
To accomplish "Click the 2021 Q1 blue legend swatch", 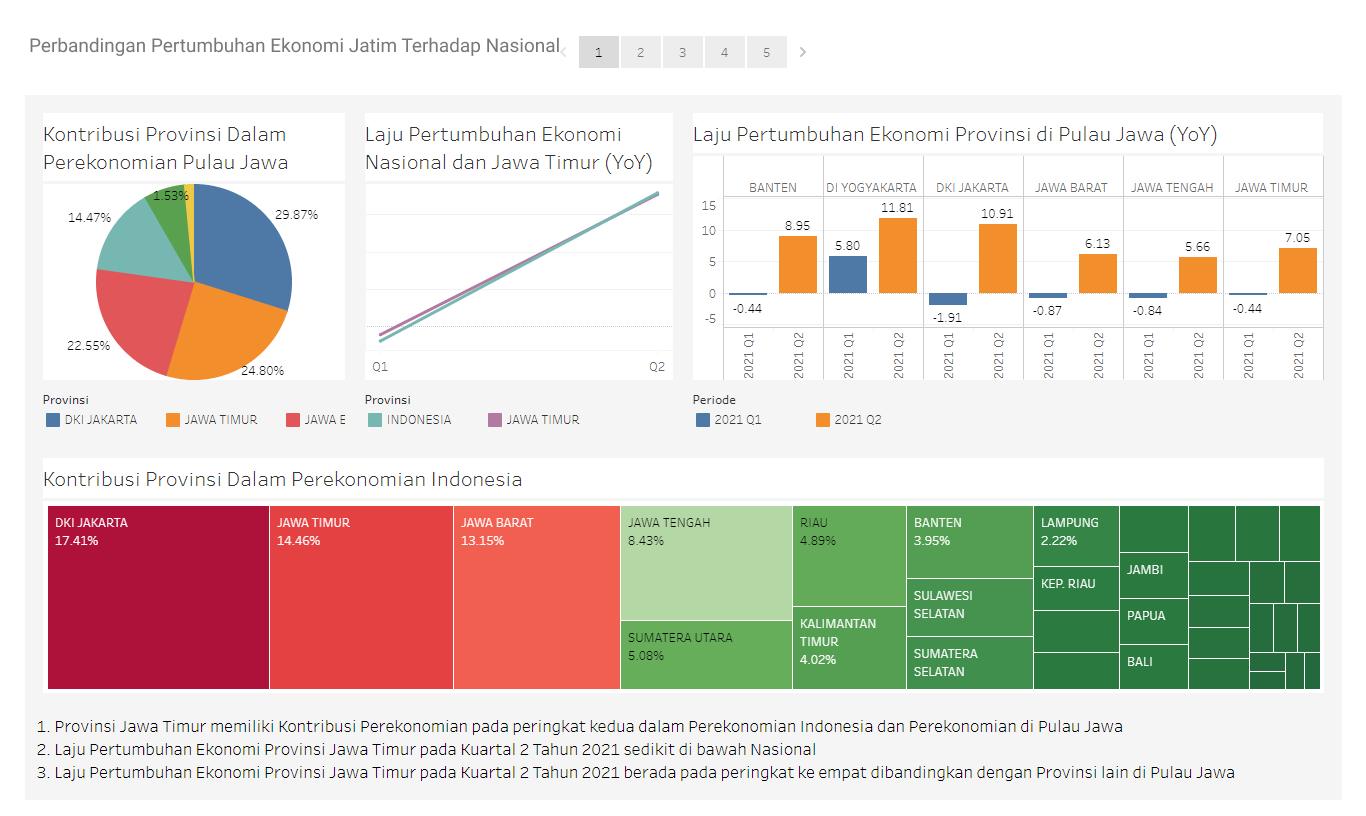I will point(703,420).
